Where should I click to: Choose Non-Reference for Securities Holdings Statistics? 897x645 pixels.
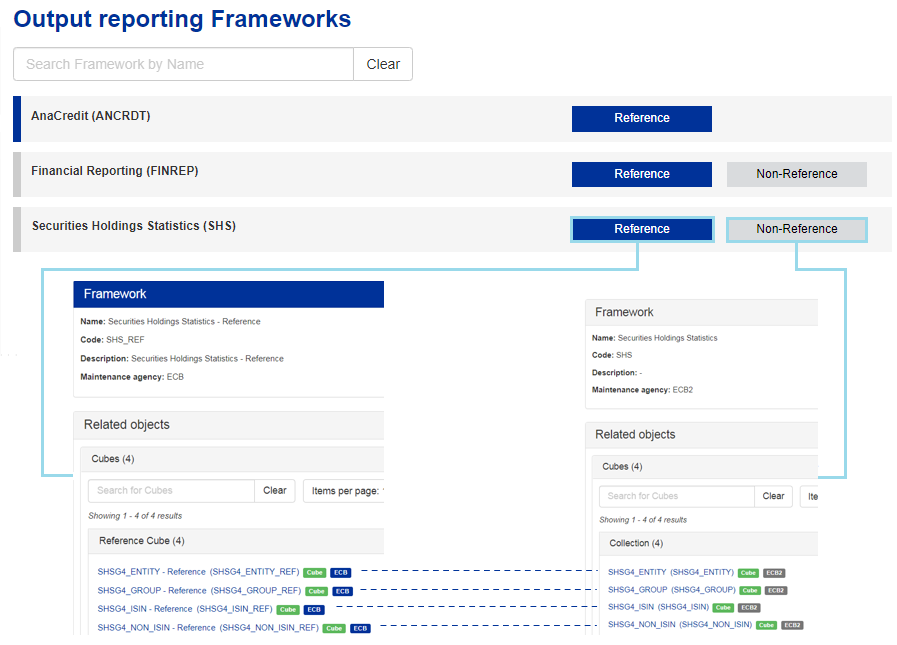coord(796,229)
